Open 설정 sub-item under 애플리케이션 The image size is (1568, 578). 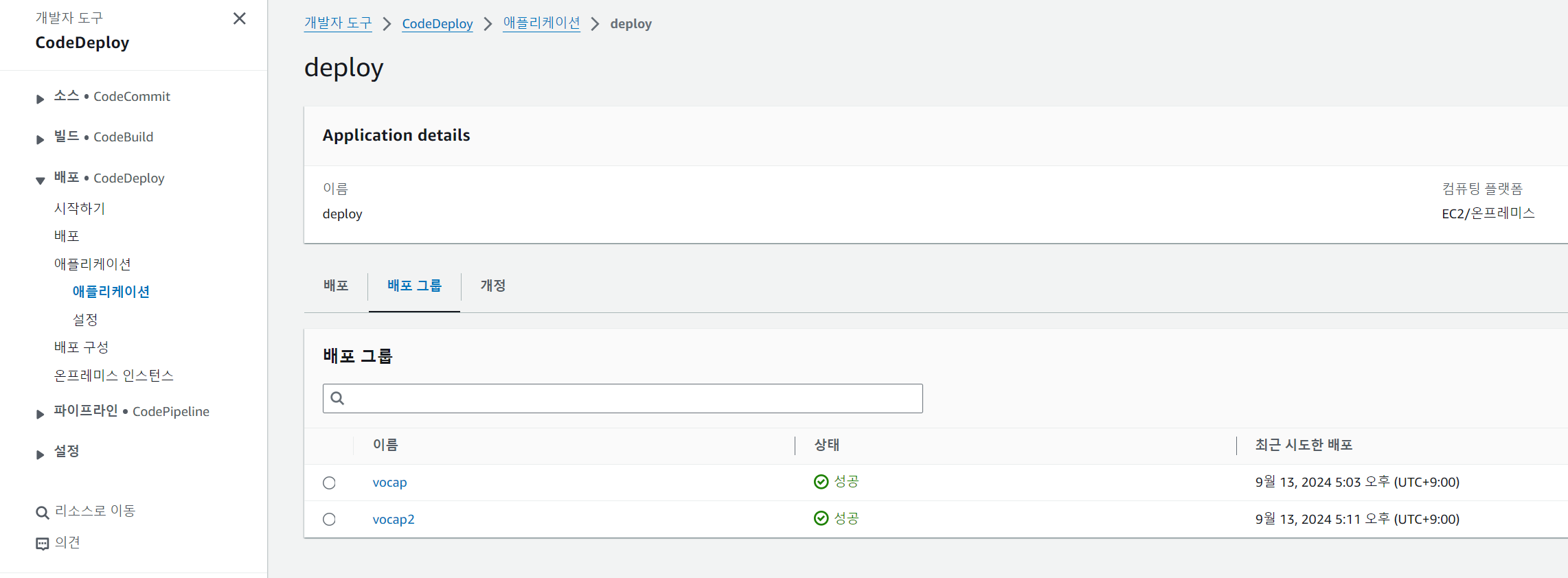[85, 319]
